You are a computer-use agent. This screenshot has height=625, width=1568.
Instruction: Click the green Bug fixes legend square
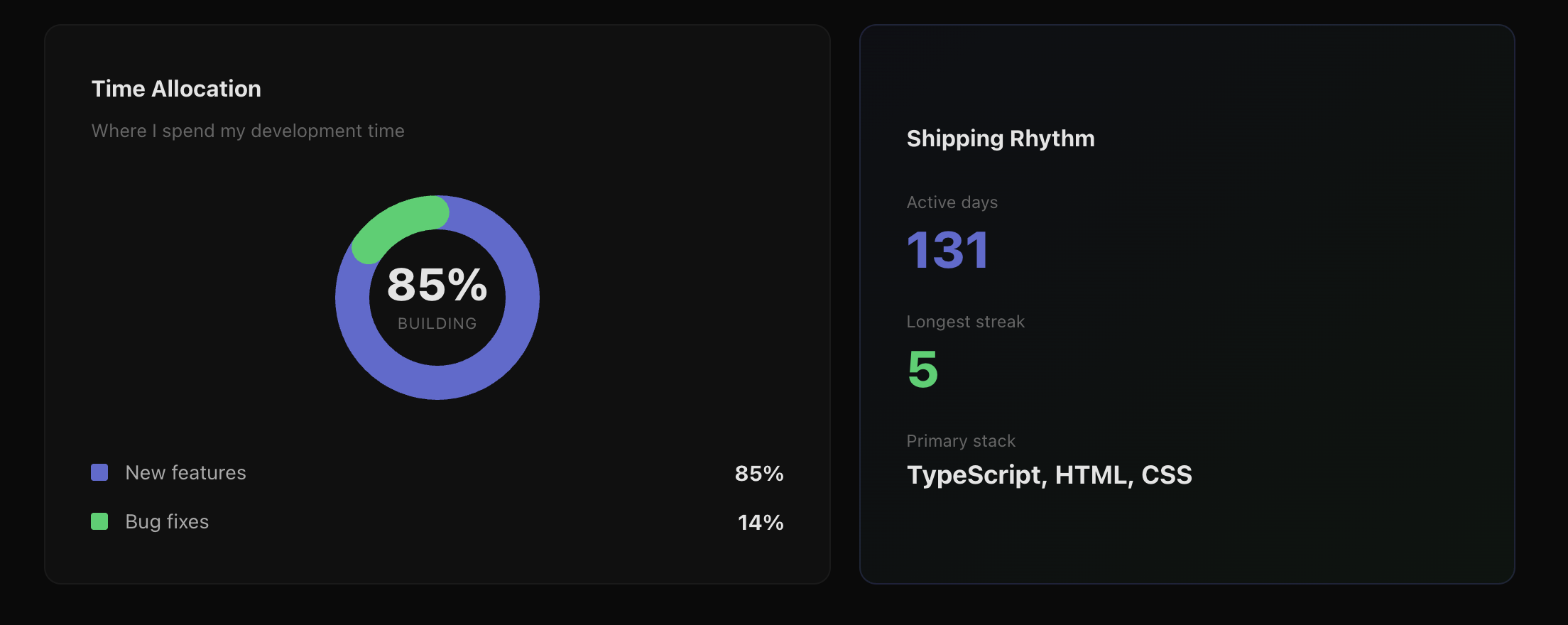pos(99,521)
